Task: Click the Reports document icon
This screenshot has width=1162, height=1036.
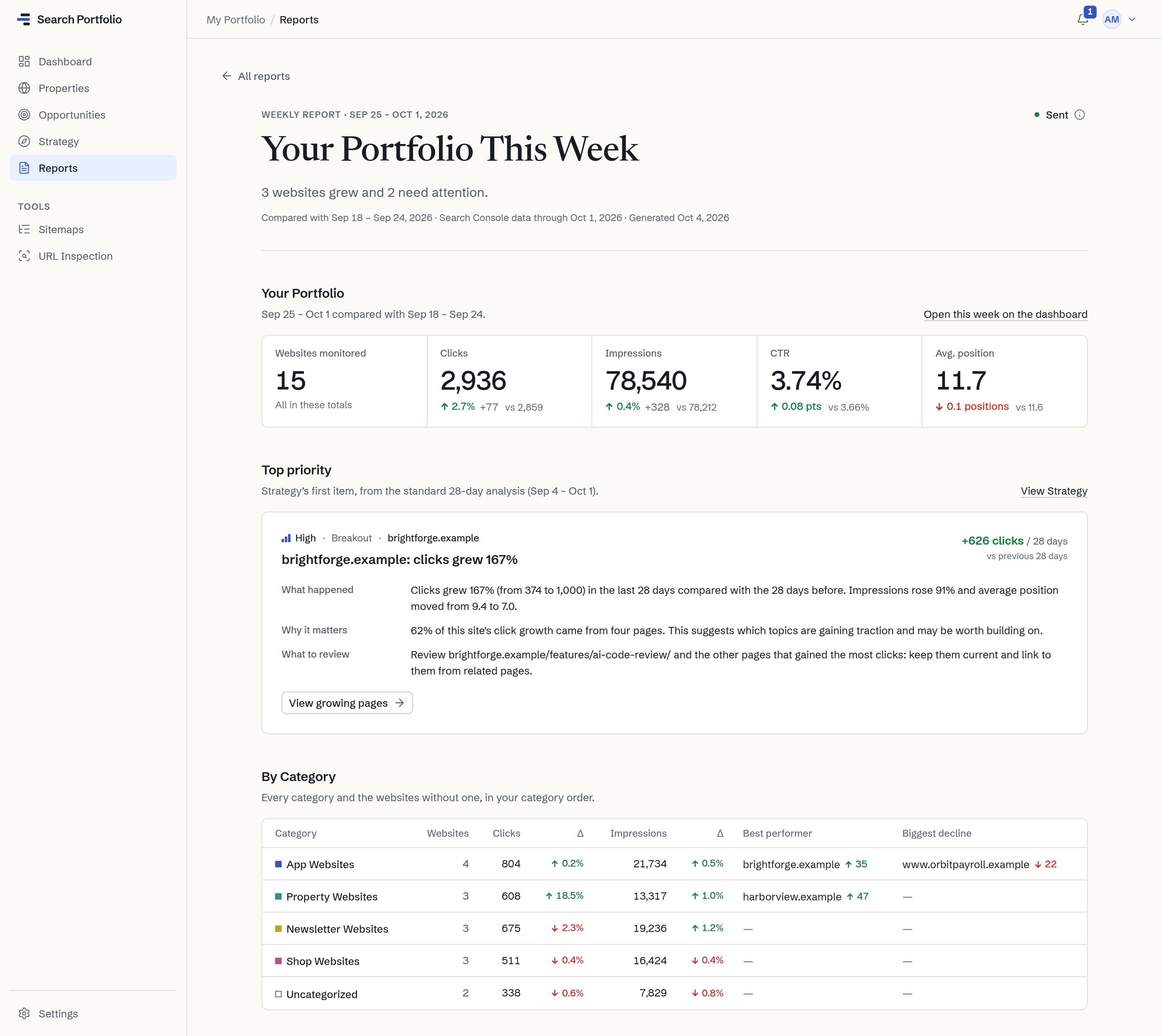Action: coord(24,168)
